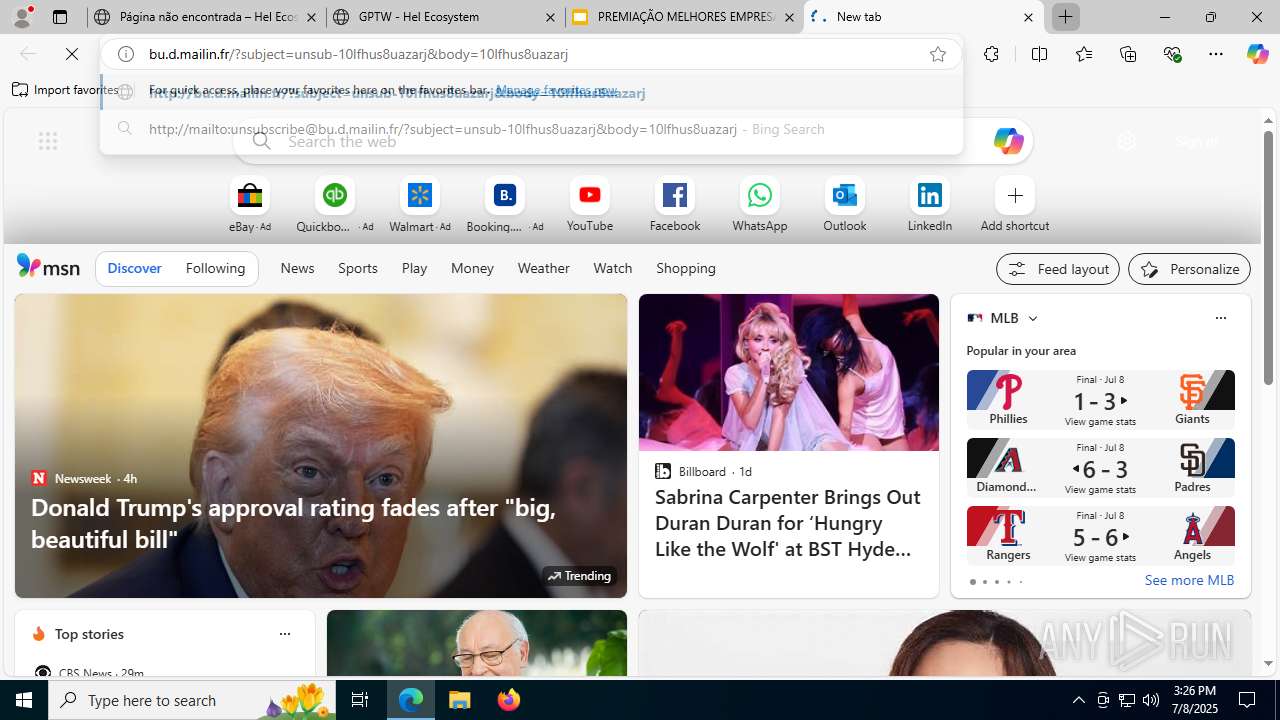Open the Weather category
The image size is (1280, 720).
(x=543, y=268)
